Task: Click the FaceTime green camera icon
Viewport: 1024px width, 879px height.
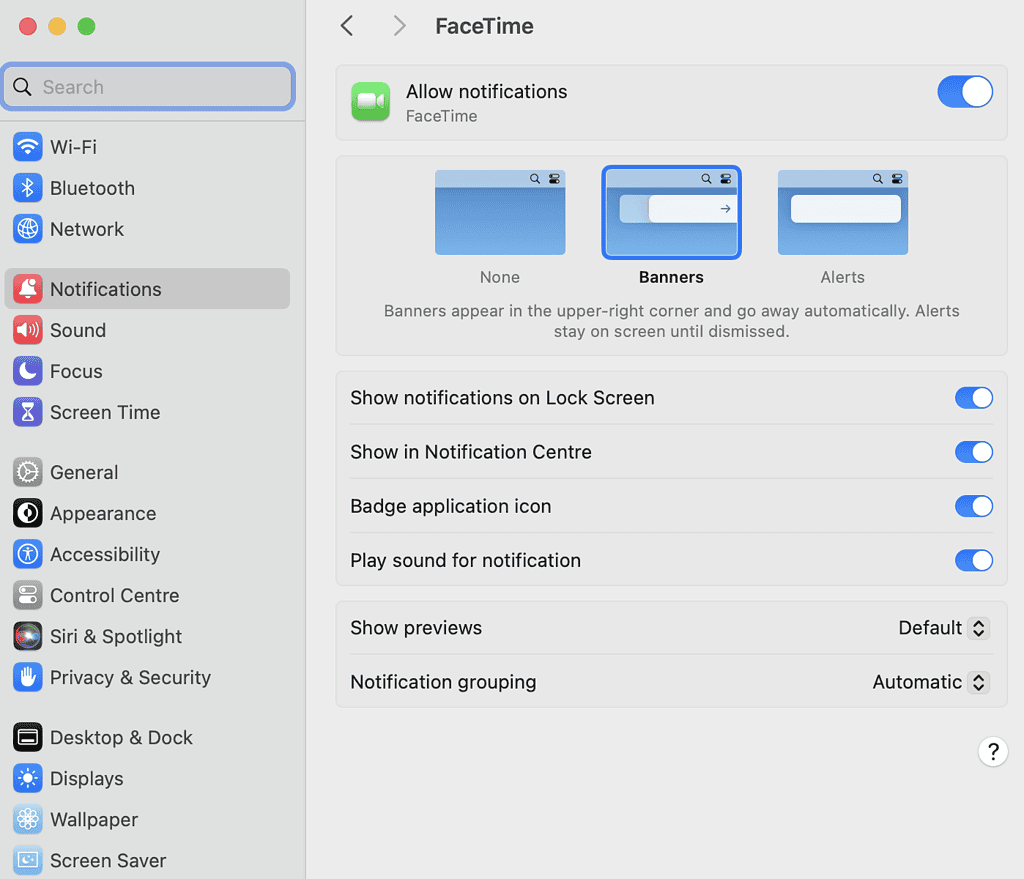Action: pyautogui.click(x=370, y=101)
